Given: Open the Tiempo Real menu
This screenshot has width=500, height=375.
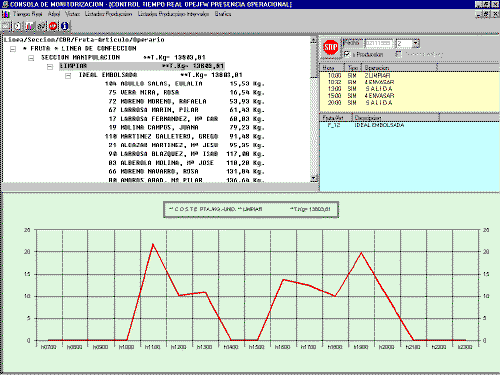Looking at the screenshot, I should click(x=28, y=14).
